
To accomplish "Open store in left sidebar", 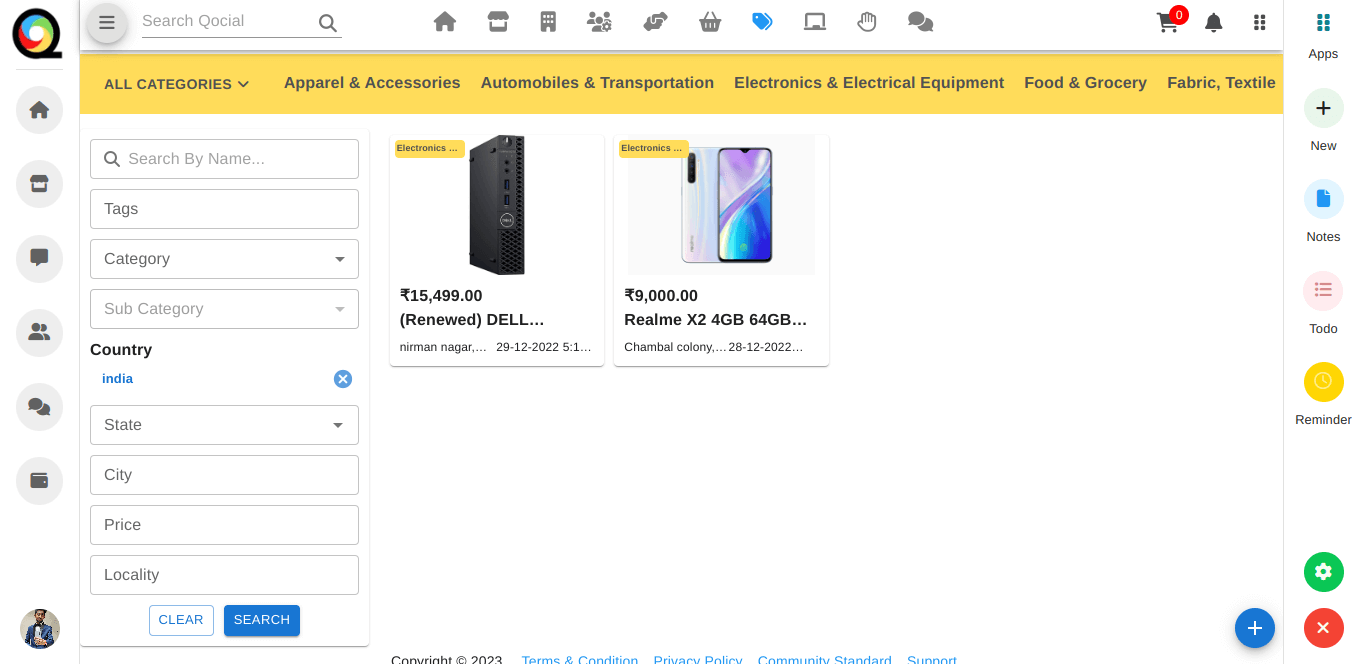I will [39, 184].
